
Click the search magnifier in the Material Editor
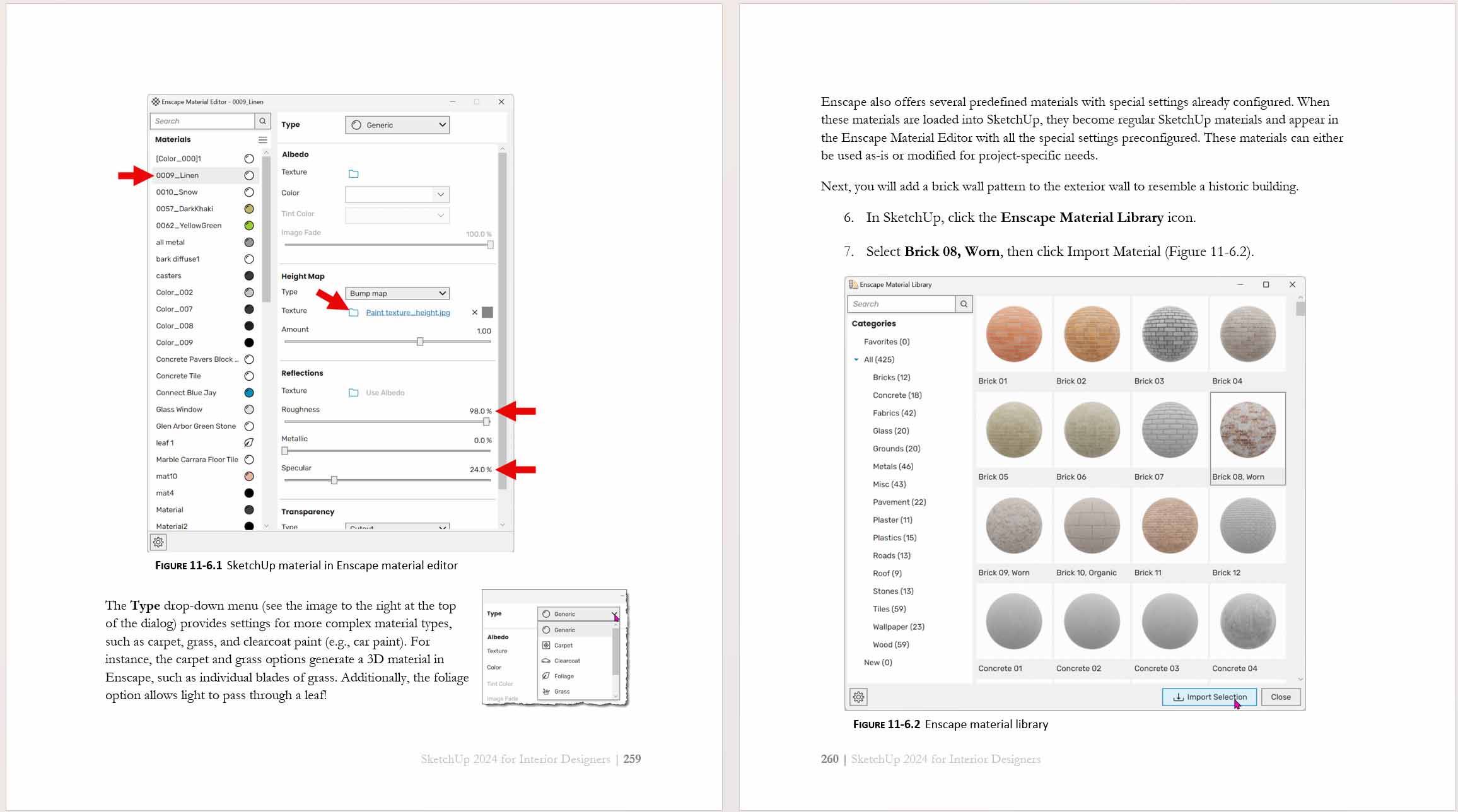pos(262,120)
